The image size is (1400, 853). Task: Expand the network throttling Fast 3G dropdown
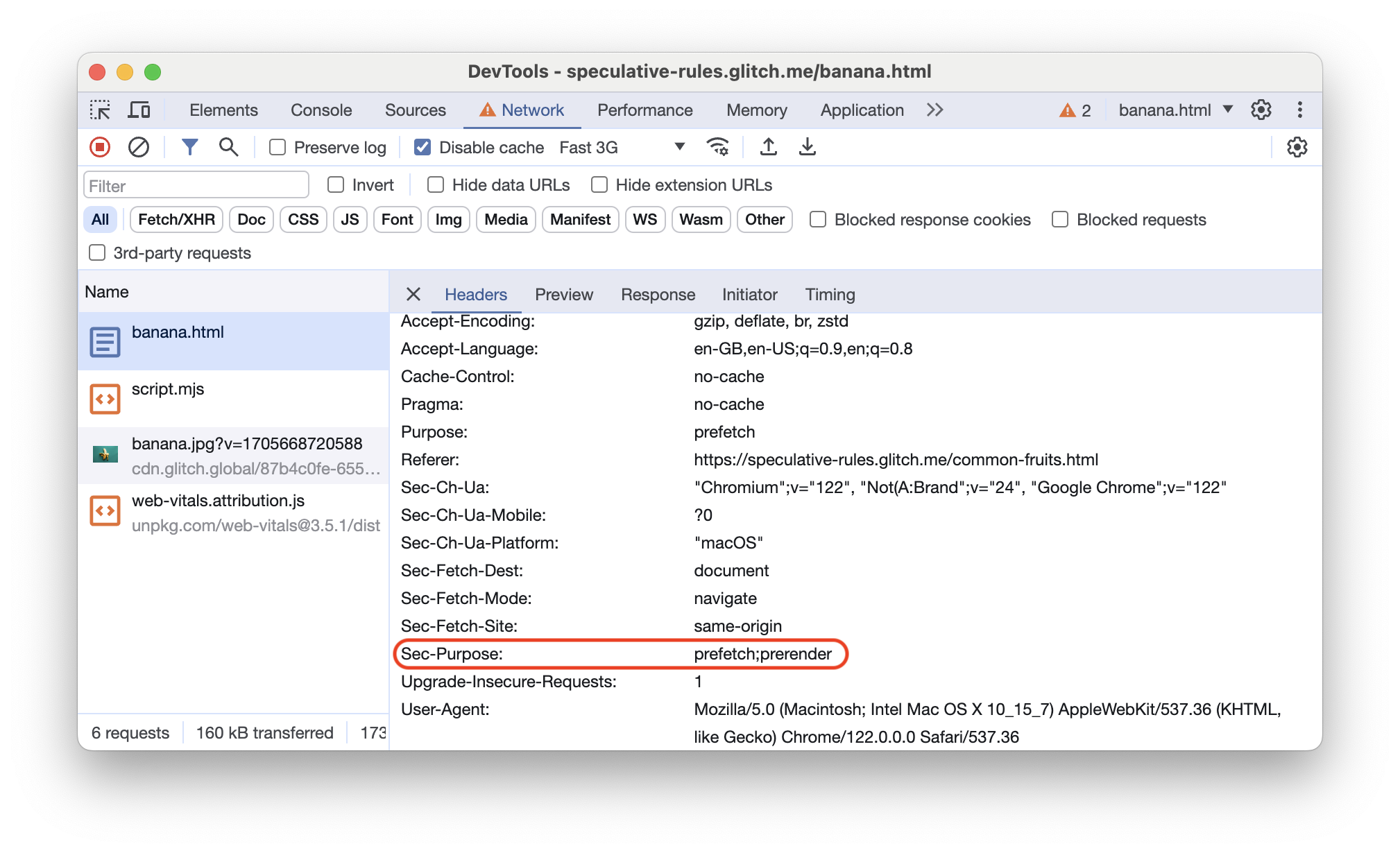click(x=673, y=148)
